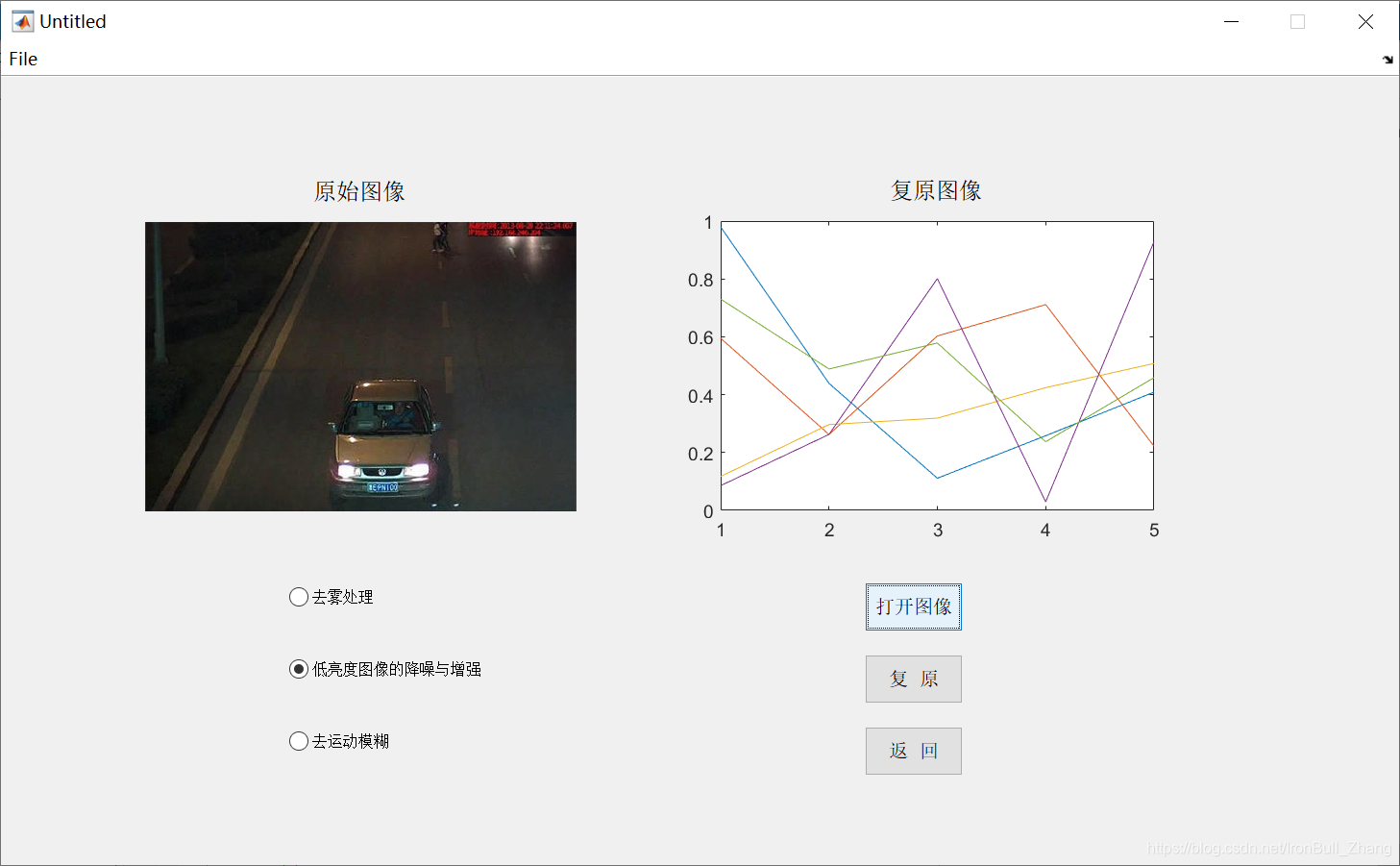Click the 原始图像 title label
1400x866 pixels.
[x=359, y=191]
